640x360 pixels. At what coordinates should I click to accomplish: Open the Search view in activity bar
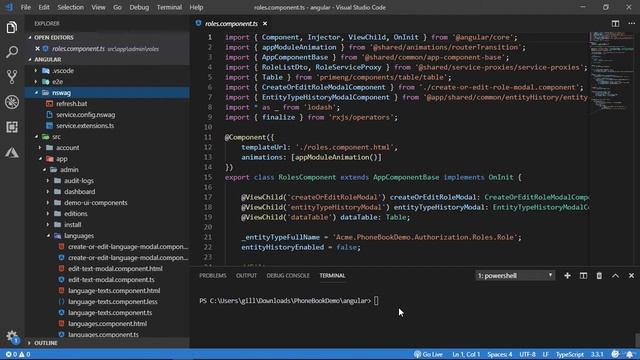[x=12, y=52]
